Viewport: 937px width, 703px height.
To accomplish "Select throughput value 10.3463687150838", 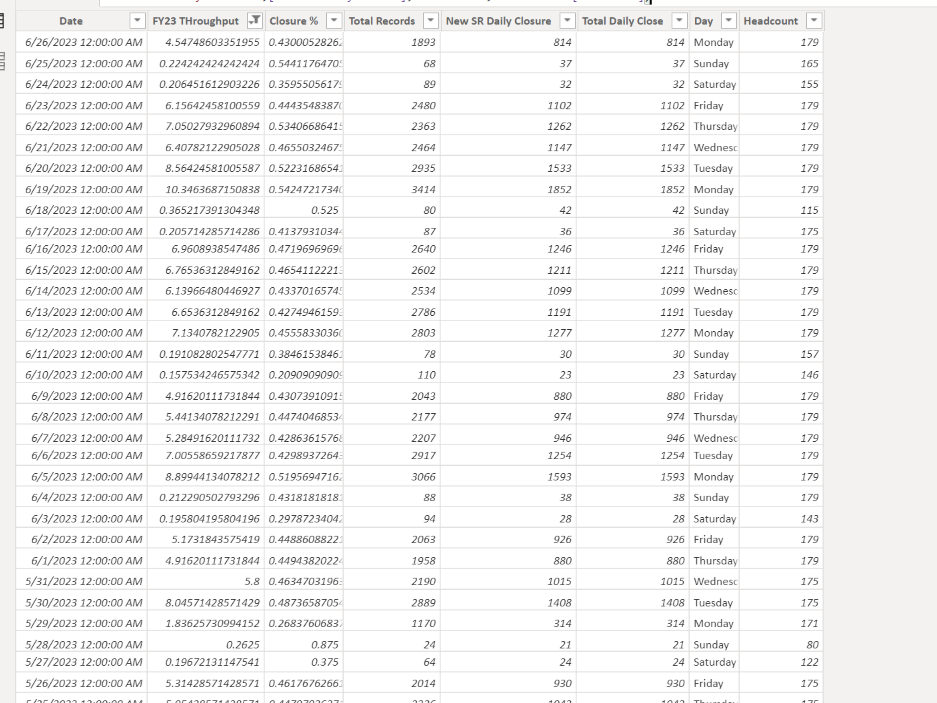I will pyautogui.click(x=212, y=189).
